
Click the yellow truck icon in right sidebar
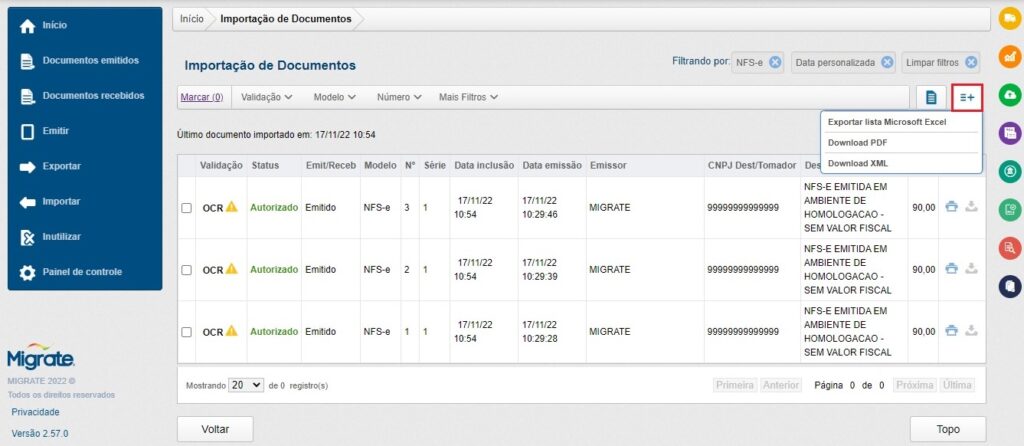click(x=1010, y=19)
